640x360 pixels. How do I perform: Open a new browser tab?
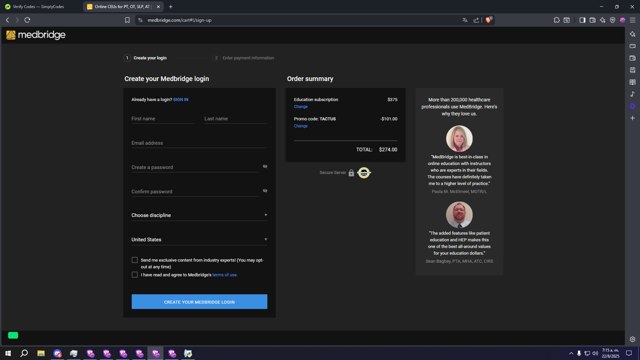pos(171,7)
